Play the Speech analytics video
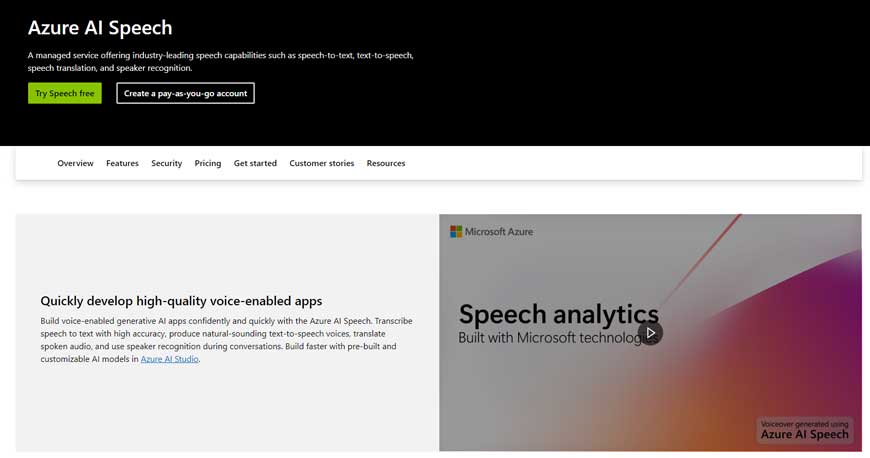Image resolution: width=870 pixels, height=458 pixels. pyautogui.click(x=650, y=333)
